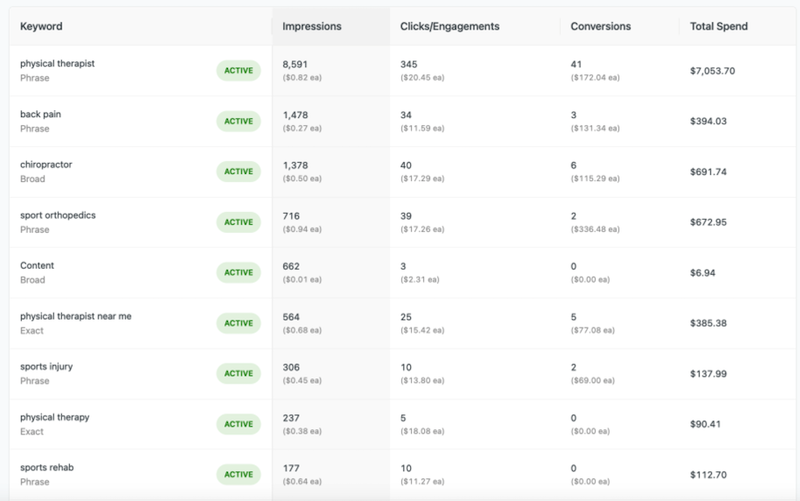This screenshot has width=800, height=501.
Task: Toggle ACTIVE badge for physical therapist keyword
Action: pos(238,70)
